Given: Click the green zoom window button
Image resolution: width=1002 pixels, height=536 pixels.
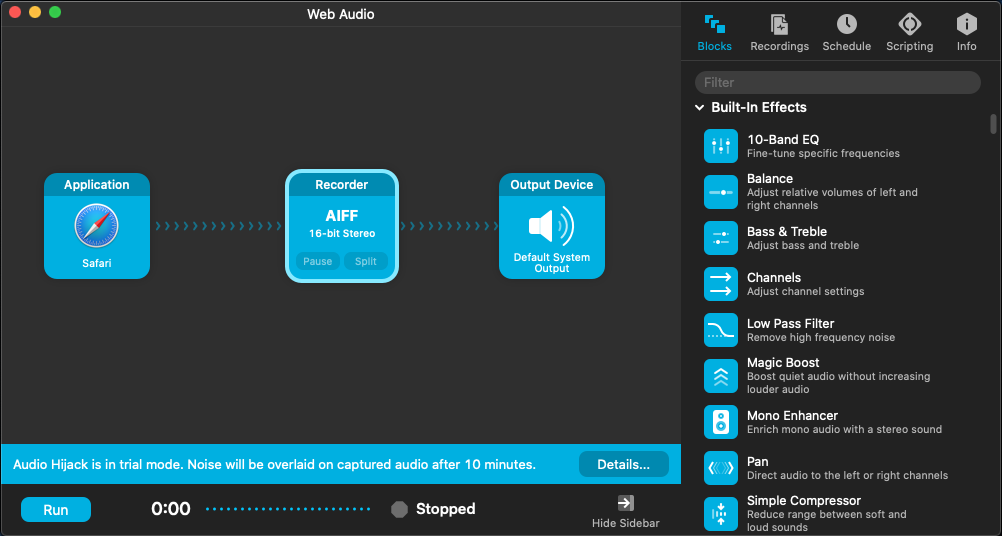Looking at the screenshot, I should 55,12.
